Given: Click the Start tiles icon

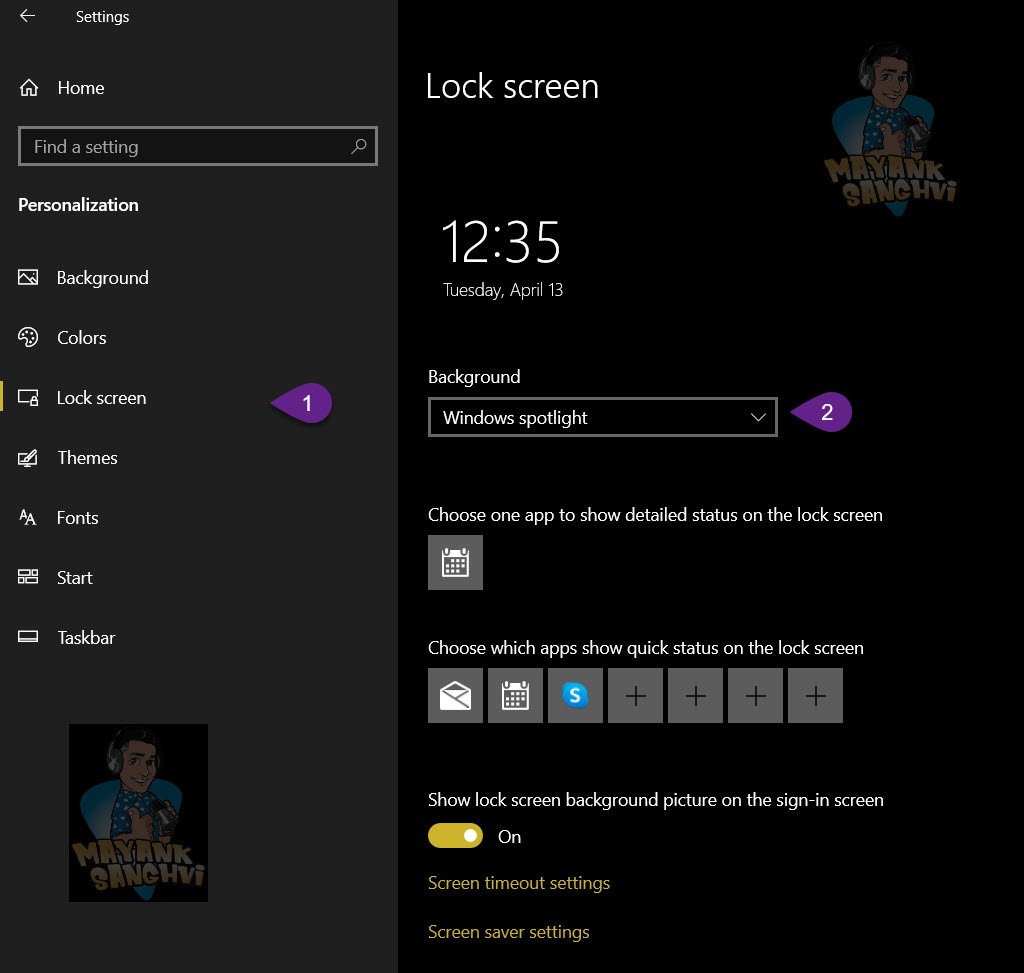Looking at the screenshot, I should click(28, 577).
